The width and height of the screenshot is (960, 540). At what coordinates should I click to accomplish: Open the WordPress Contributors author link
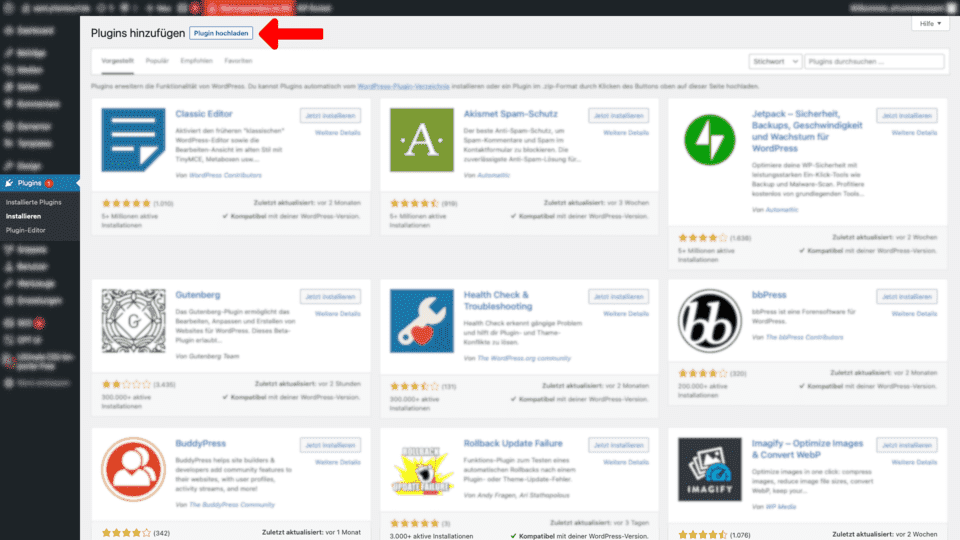coord(225,176)
